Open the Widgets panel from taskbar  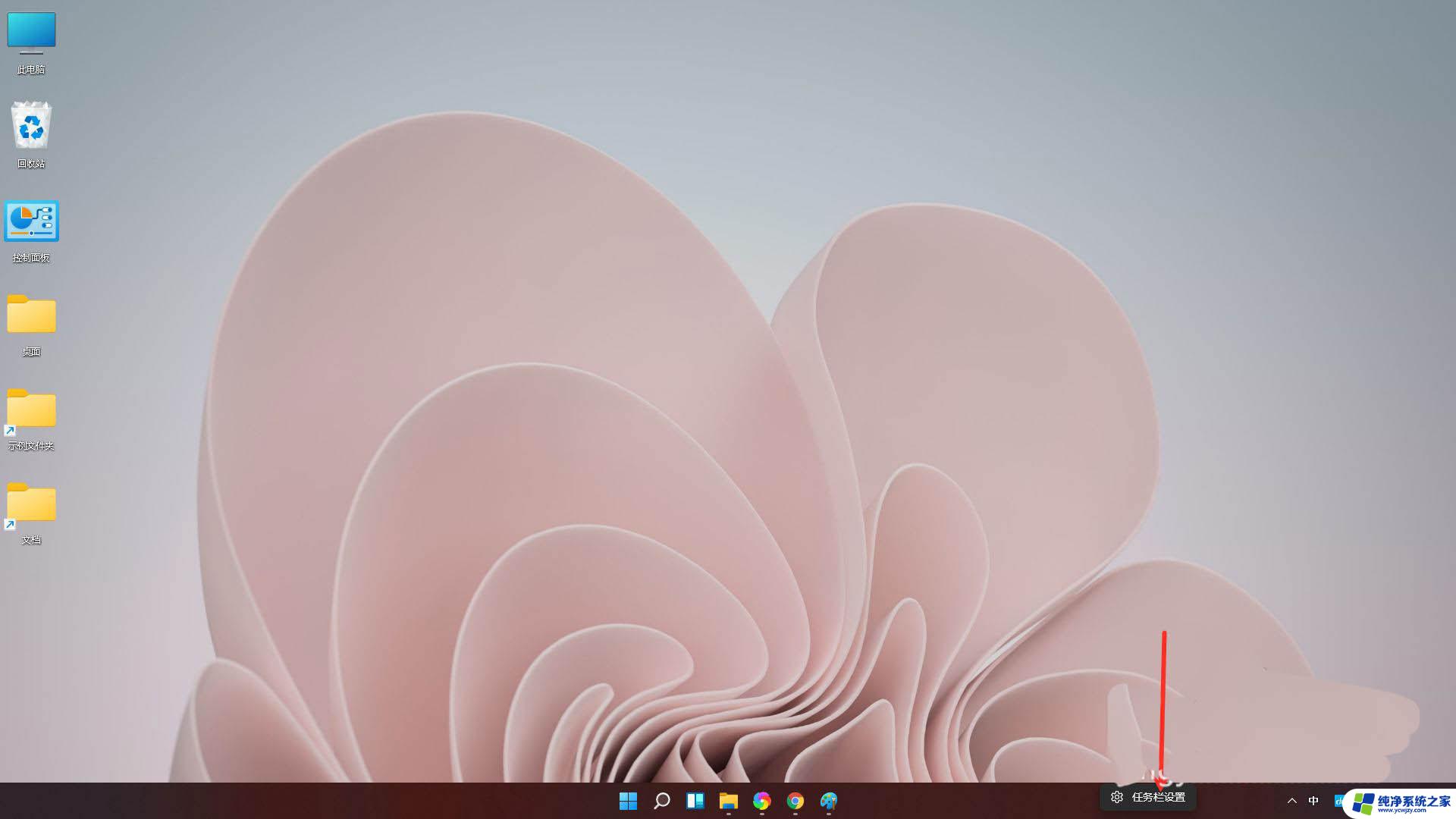click(695, 801)
